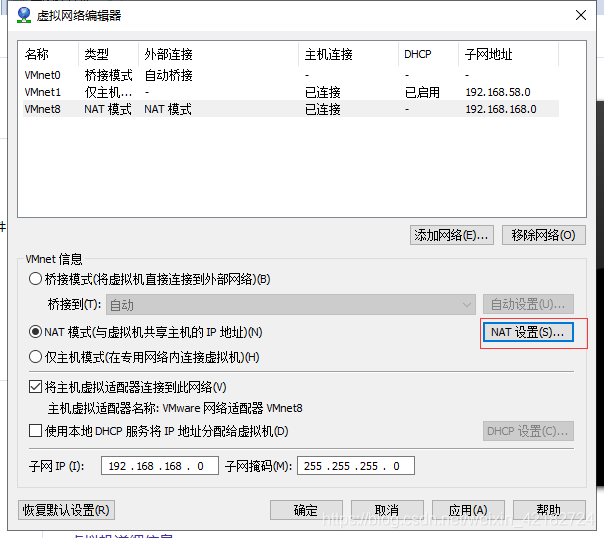Image resolution: width=604 pixels, height=538 pixels.
Task: Open the 桥接到 dropdown showing 自动
Action: (x=291, y=305)
